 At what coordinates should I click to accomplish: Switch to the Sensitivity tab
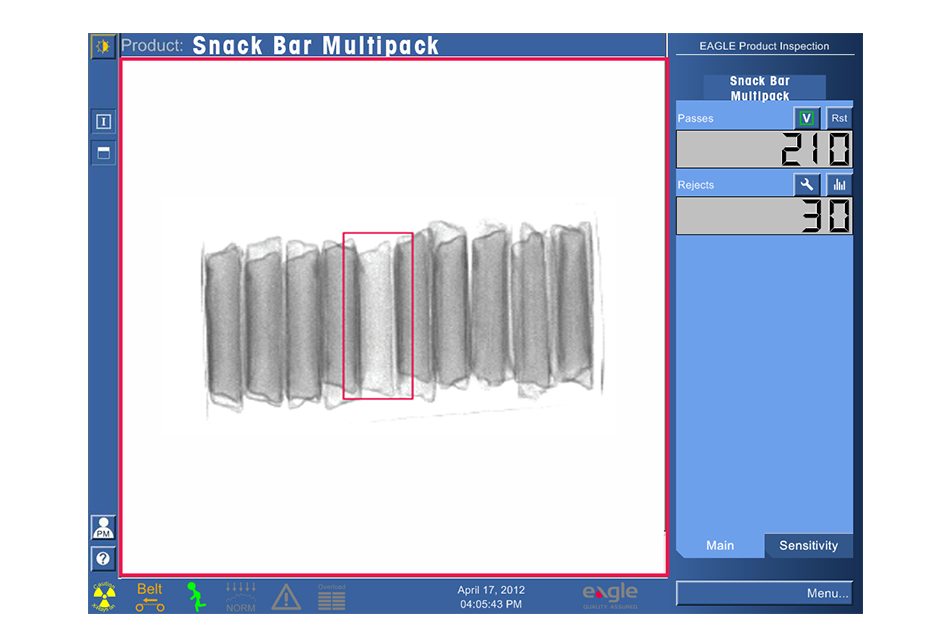808,546
